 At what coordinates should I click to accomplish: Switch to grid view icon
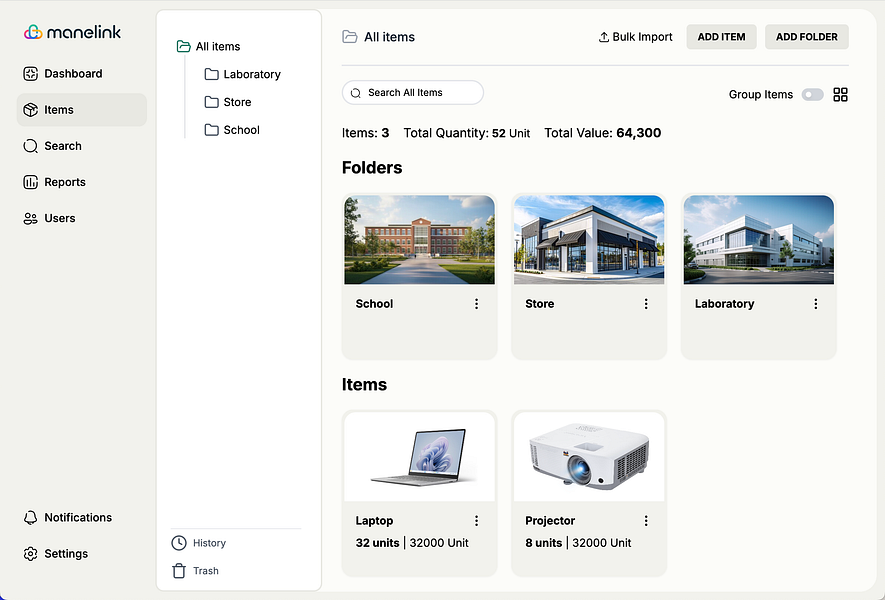(x=840, y=95)
